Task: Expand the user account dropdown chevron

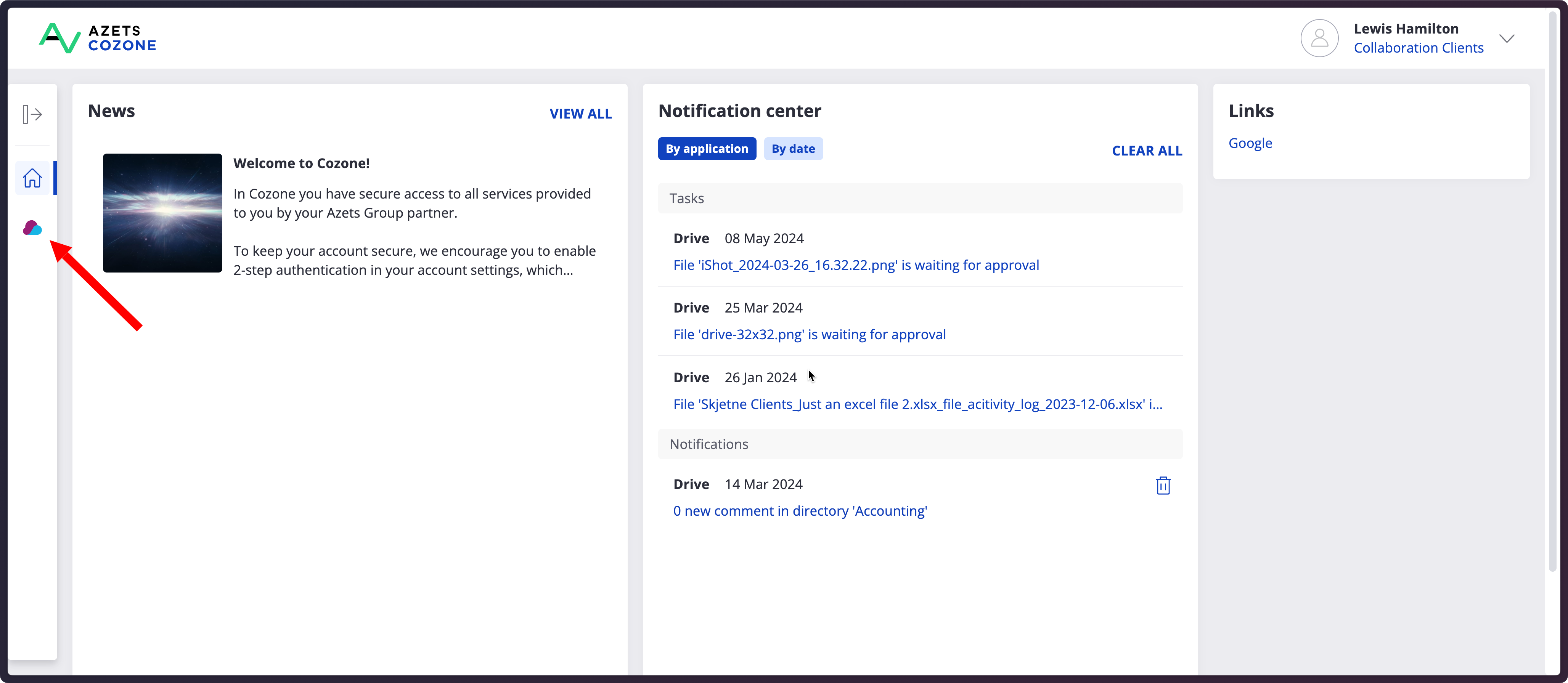Action: point(1507,39)
